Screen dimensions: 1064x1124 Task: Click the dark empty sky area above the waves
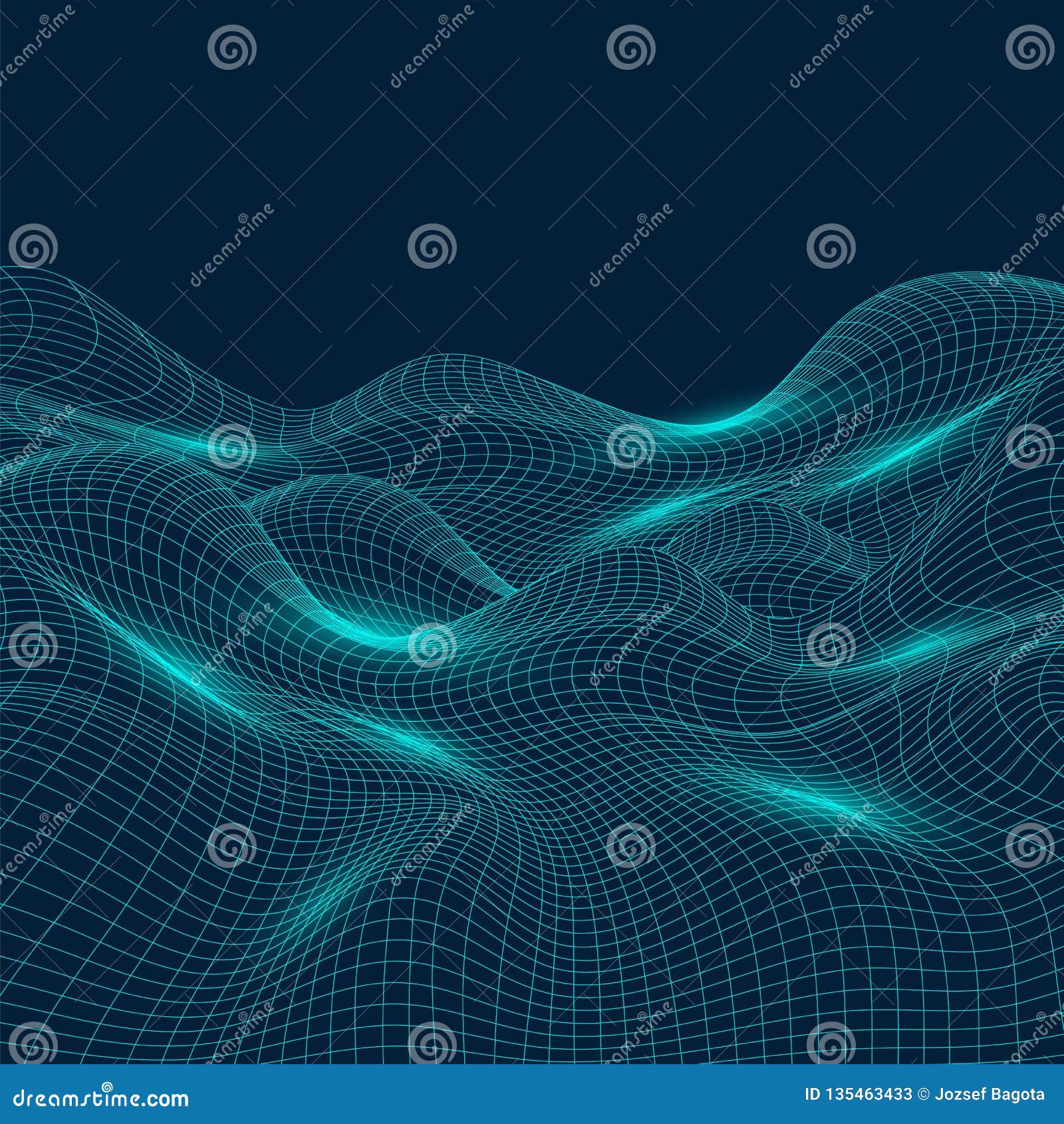(x=532, y=133)
